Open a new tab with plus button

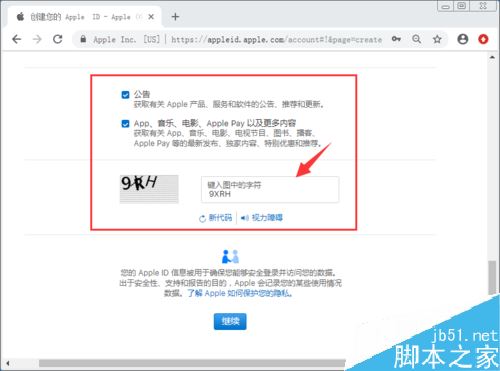pyautogui.click(x=175, y=17)
